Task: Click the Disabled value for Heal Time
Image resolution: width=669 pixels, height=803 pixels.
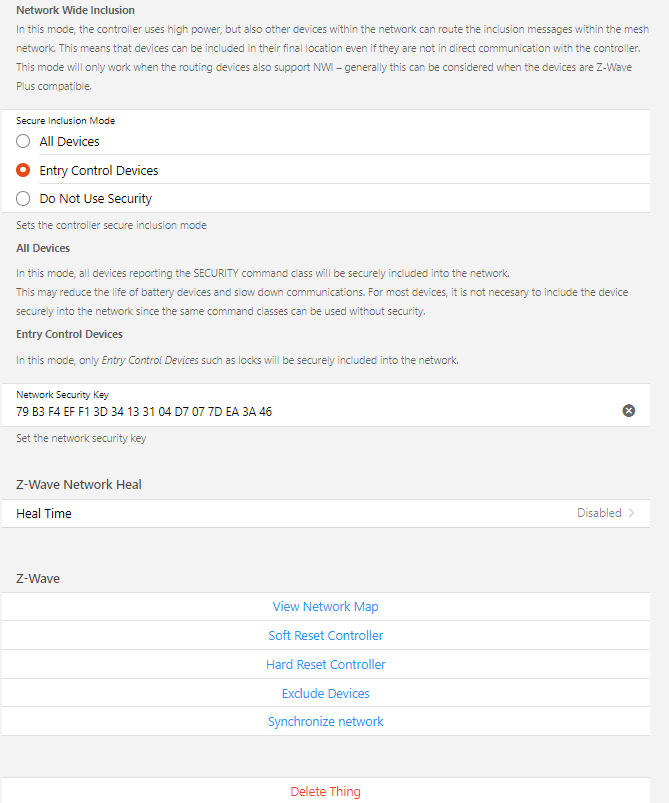Action: click(x=598, y=513)
